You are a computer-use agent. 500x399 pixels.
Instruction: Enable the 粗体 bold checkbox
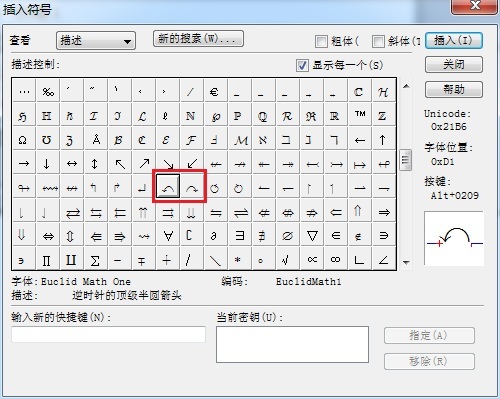(x=321, y=41)
